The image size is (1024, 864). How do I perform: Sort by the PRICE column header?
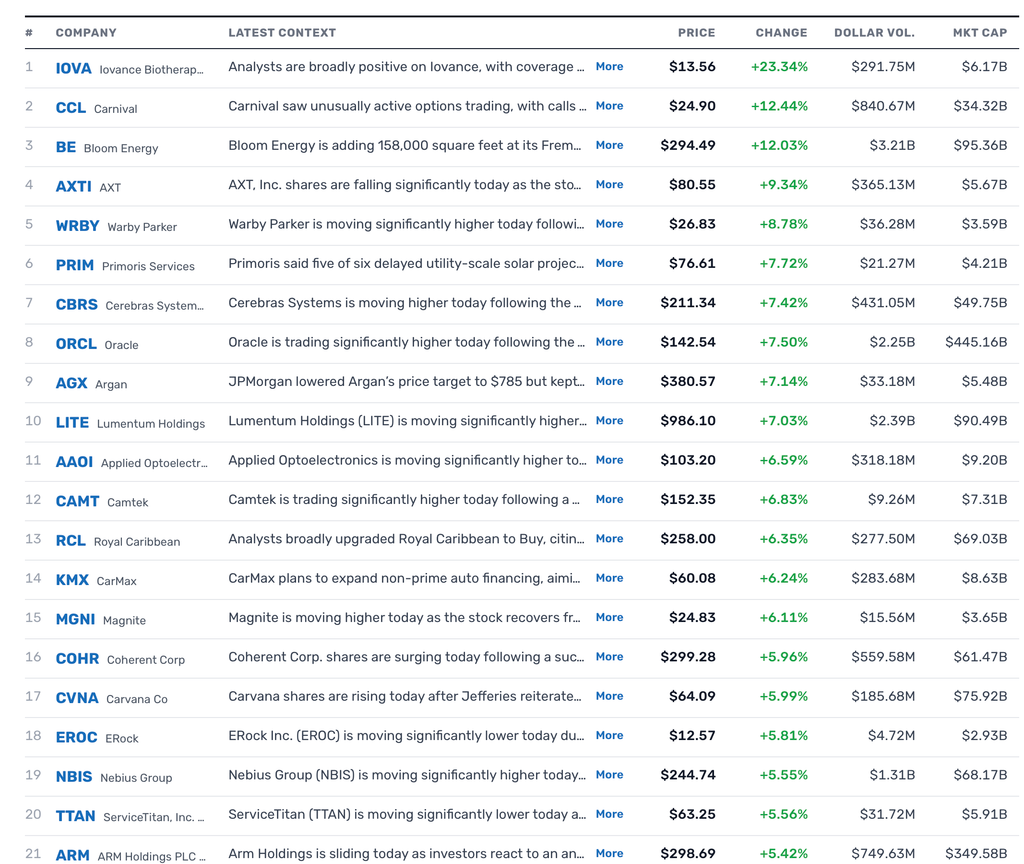point(696,33)
